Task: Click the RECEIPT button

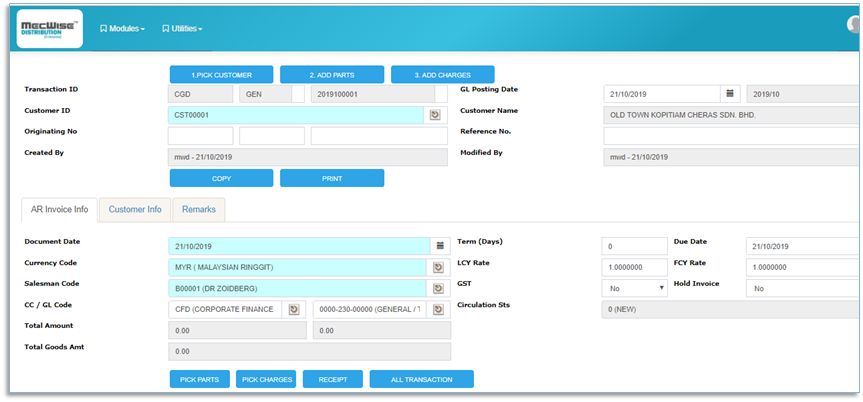Action: pyautogui.click(x=333, y=379)
